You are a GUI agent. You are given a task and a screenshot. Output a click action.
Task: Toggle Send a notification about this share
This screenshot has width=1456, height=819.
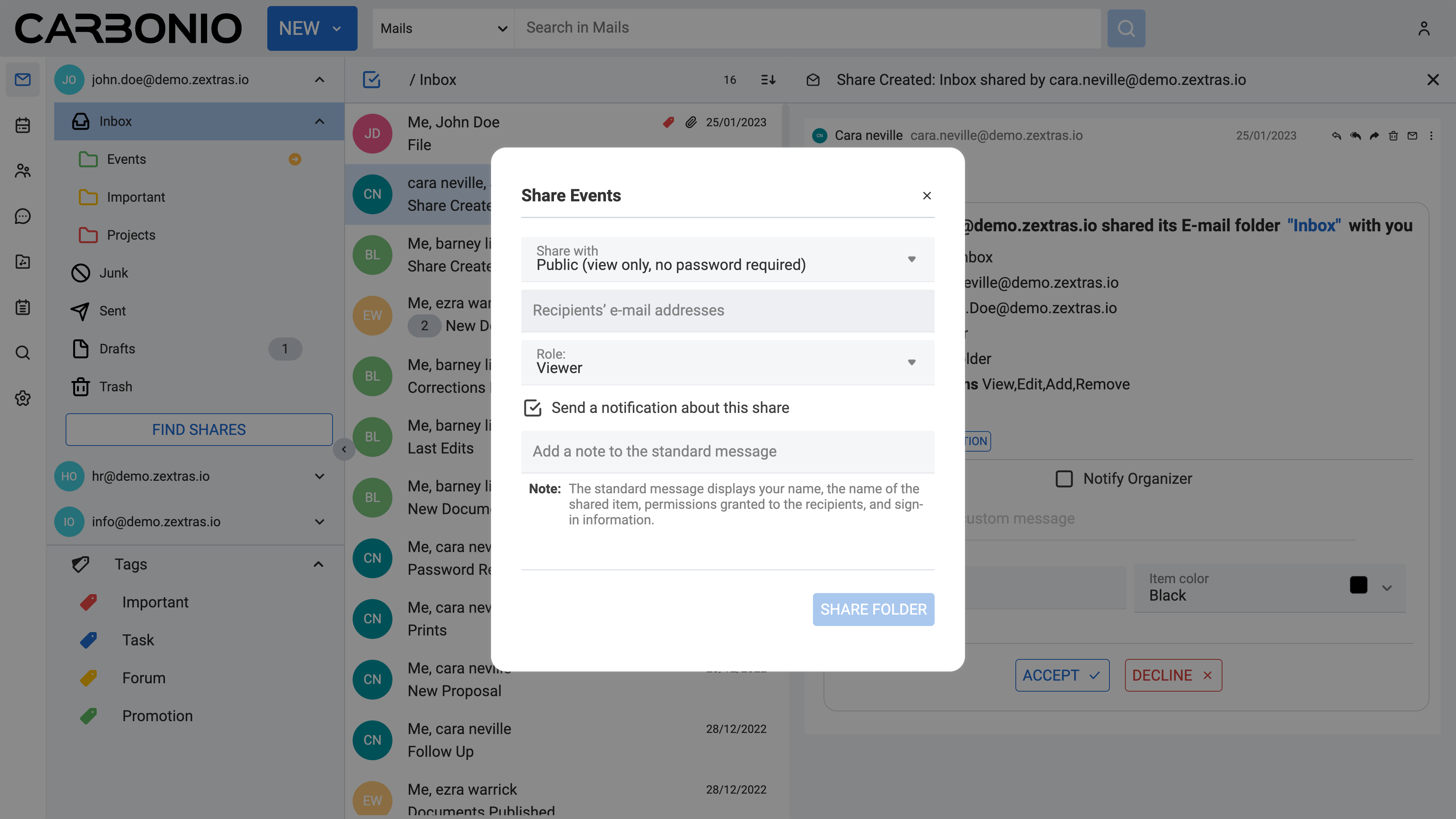pos(532,408)
